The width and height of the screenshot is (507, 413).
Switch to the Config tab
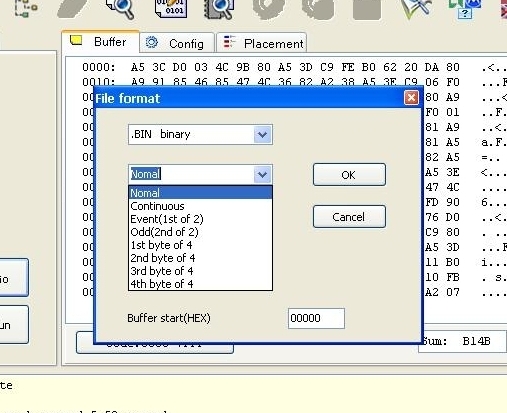(x=177, y=43)
